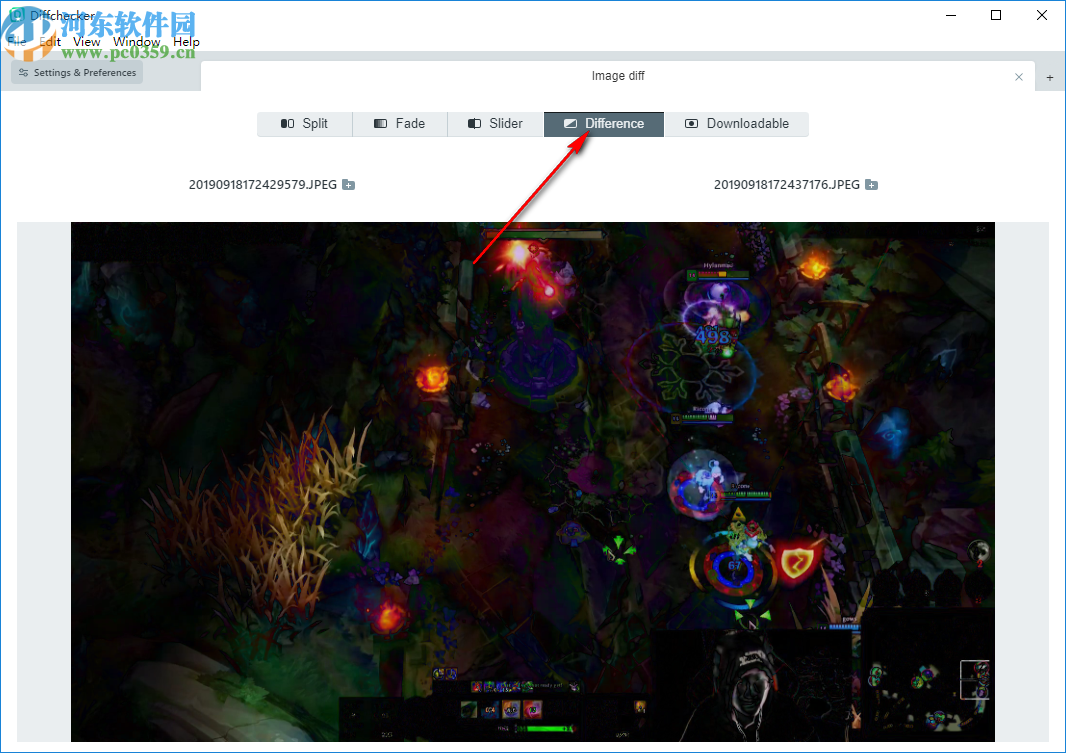This screenshot has width=1066, height=753.
Task: Open the View menu
Action: tap(86, 41)
